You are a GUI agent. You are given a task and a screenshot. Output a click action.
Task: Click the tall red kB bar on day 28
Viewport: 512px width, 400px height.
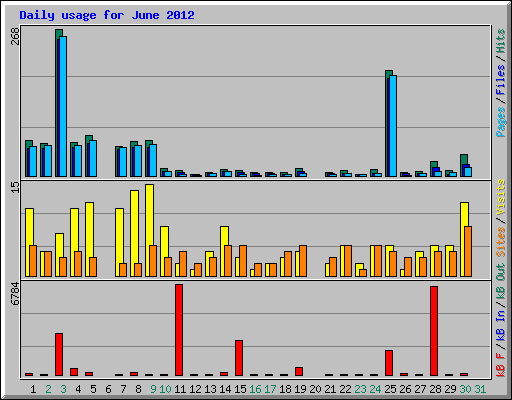click(x=434, y=331)
